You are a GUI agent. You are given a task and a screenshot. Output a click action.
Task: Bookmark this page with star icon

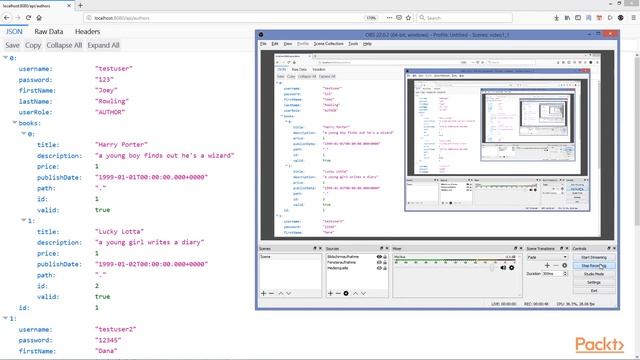click(x=409, y=18)
